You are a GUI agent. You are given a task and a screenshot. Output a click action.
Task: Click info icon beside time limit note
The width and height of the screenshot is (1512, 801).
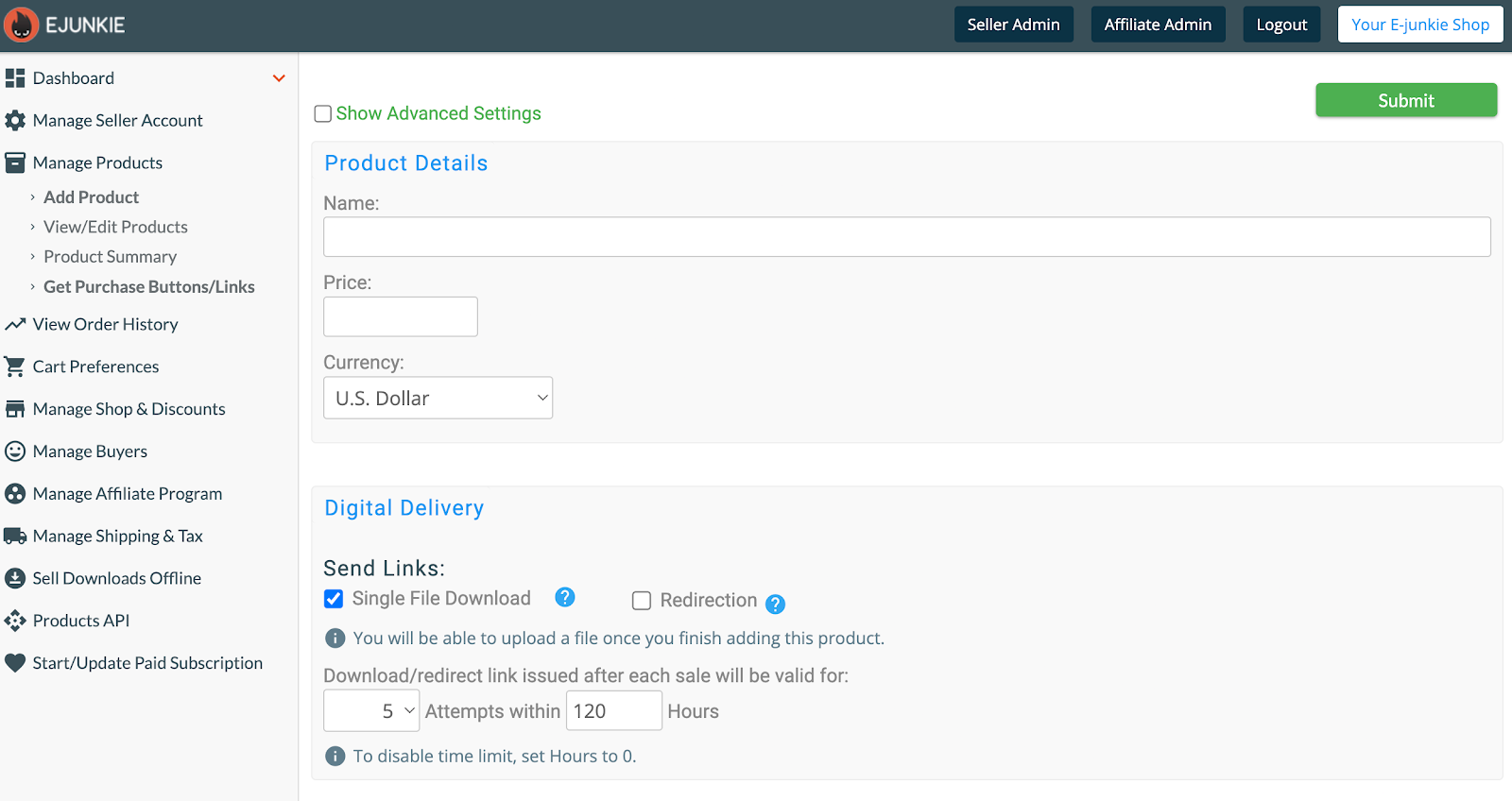point(335,757)
